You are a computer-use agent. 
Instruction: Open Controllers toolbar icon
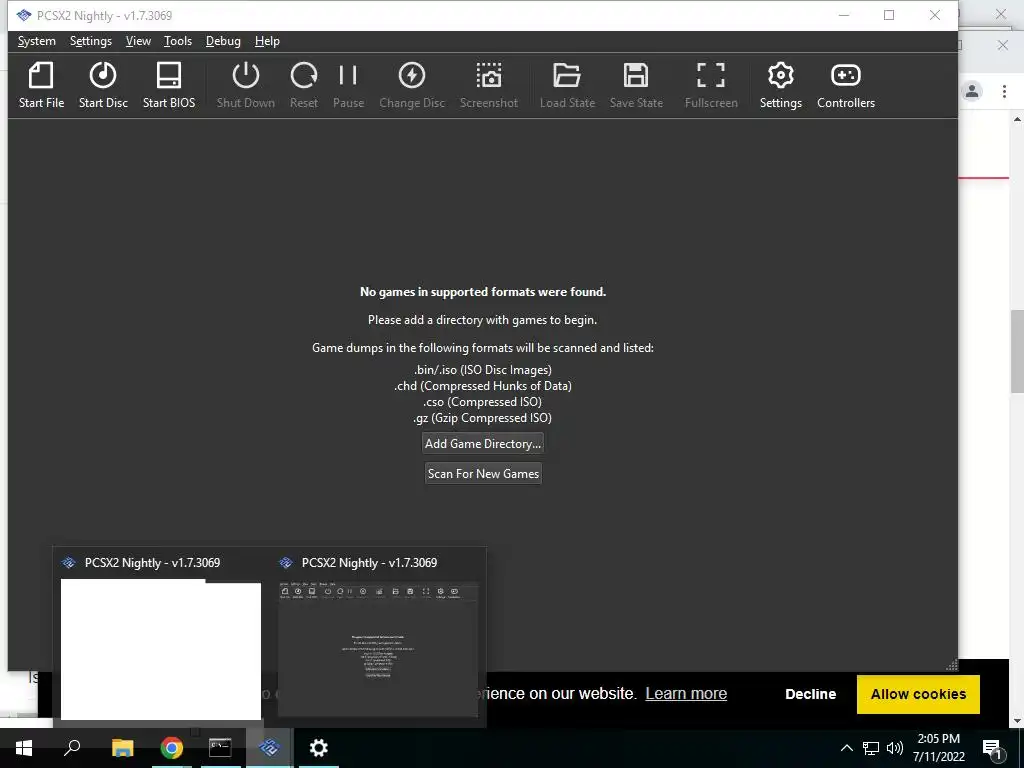tap(846, 85)
